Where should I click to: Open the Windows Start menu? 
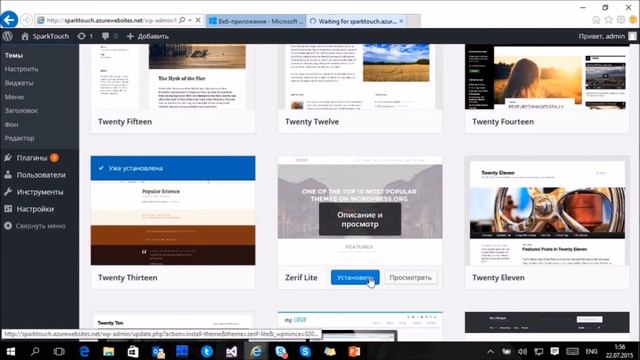[x=11, y=351]
